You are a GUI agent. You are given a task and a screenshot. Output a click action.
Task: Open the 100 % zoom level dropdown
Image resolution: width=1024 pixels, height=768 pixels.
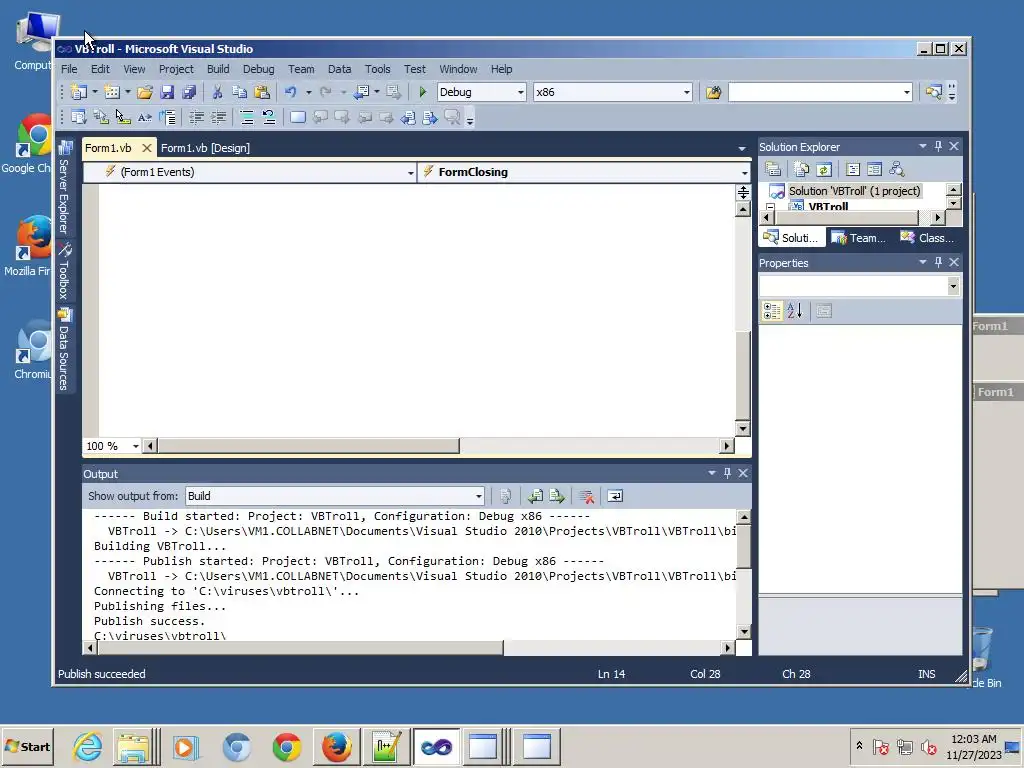point(136,446)
